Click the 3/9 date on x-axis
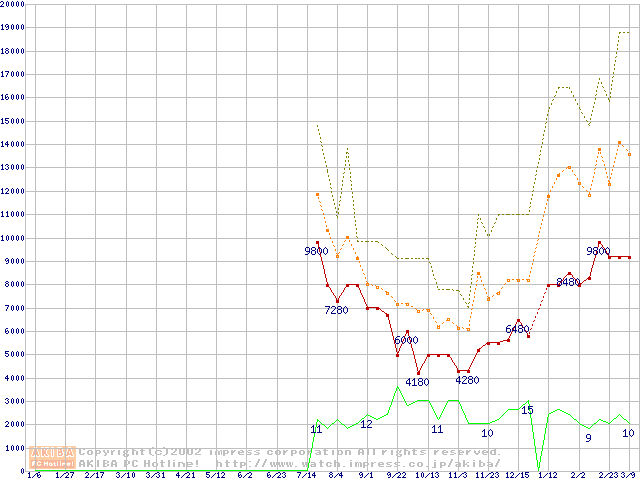This screenshot has height=480, width=640. tap(627, 476)
